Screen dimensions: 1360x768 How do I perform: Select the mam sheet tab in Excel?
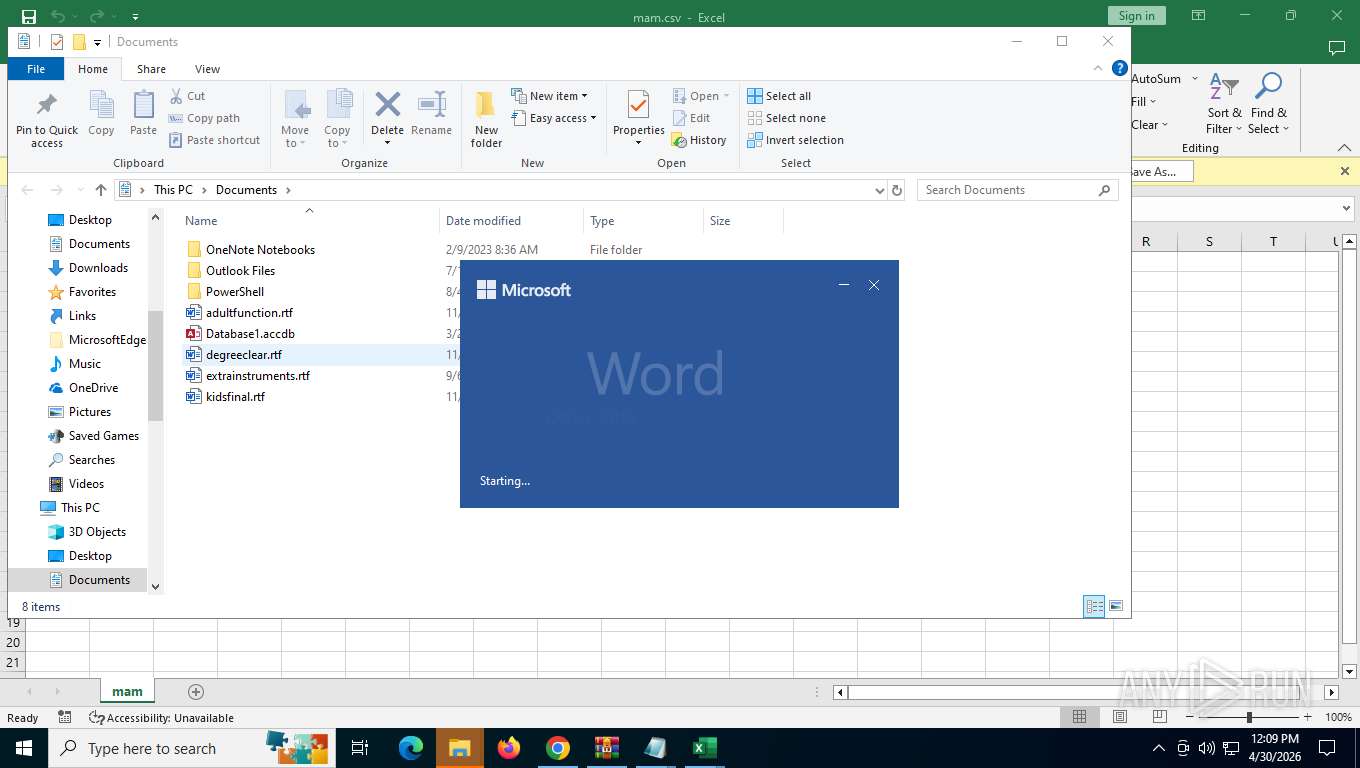click(x=127, y=691)
